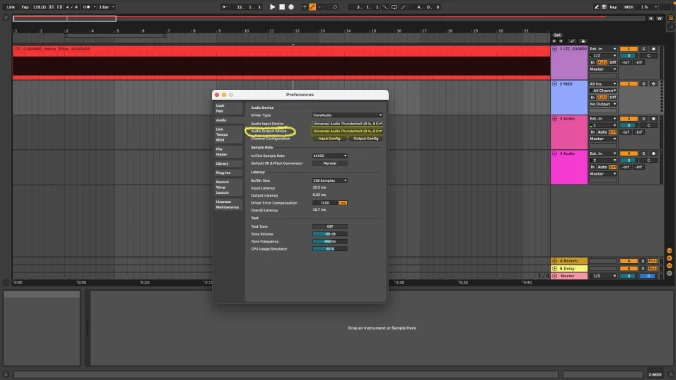The height and width of the screenshot is (380, 676).
Task: Arm the 4 Audio track for recording
Action: pyautogui.click(x=654, y=154)
